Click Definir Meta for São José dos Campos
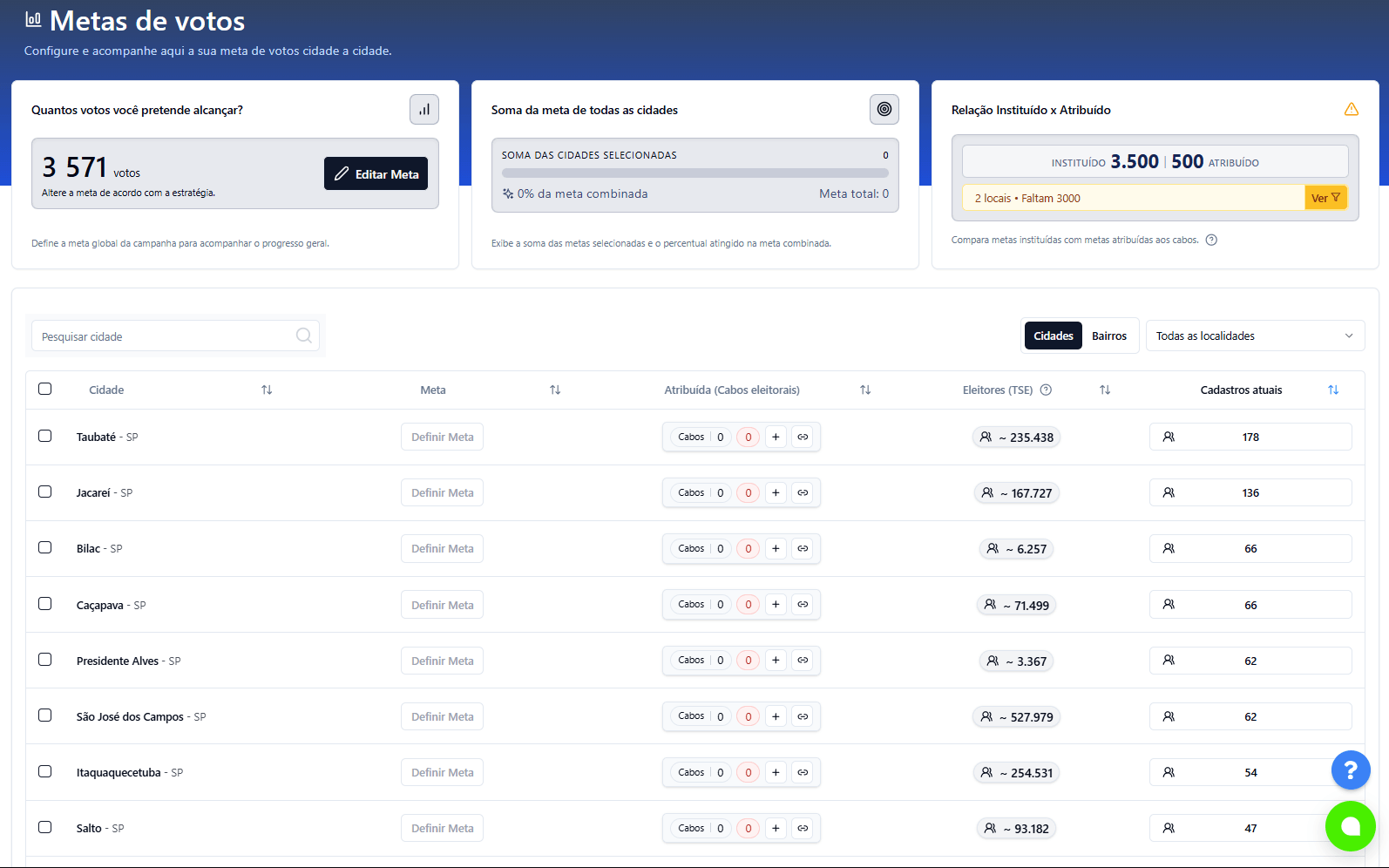Viewport: 1389px width, 868px height. pos(442,716)
